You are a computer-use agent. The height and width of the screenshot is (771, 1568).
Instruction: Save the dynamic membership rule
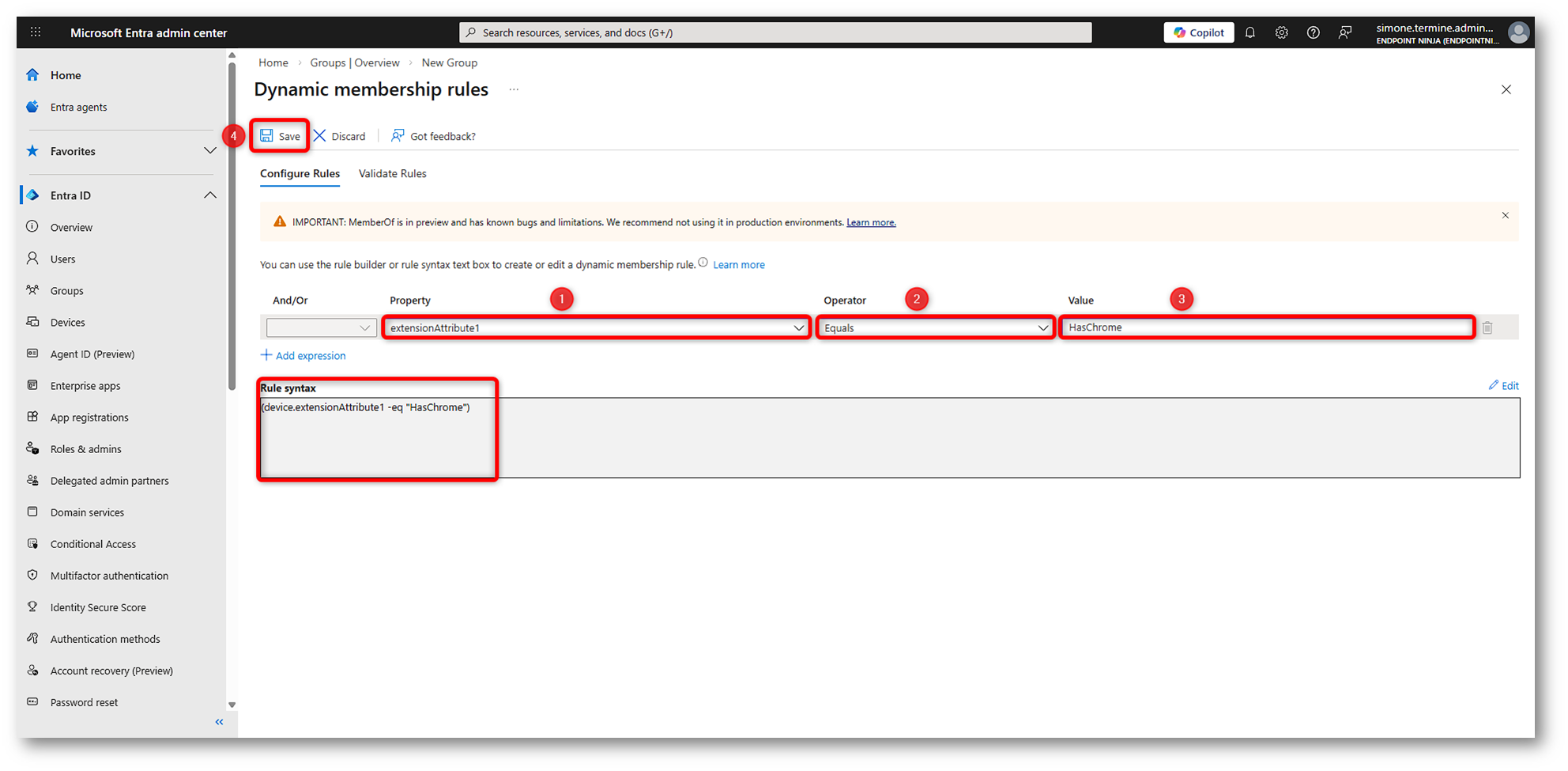click(281, 136)
